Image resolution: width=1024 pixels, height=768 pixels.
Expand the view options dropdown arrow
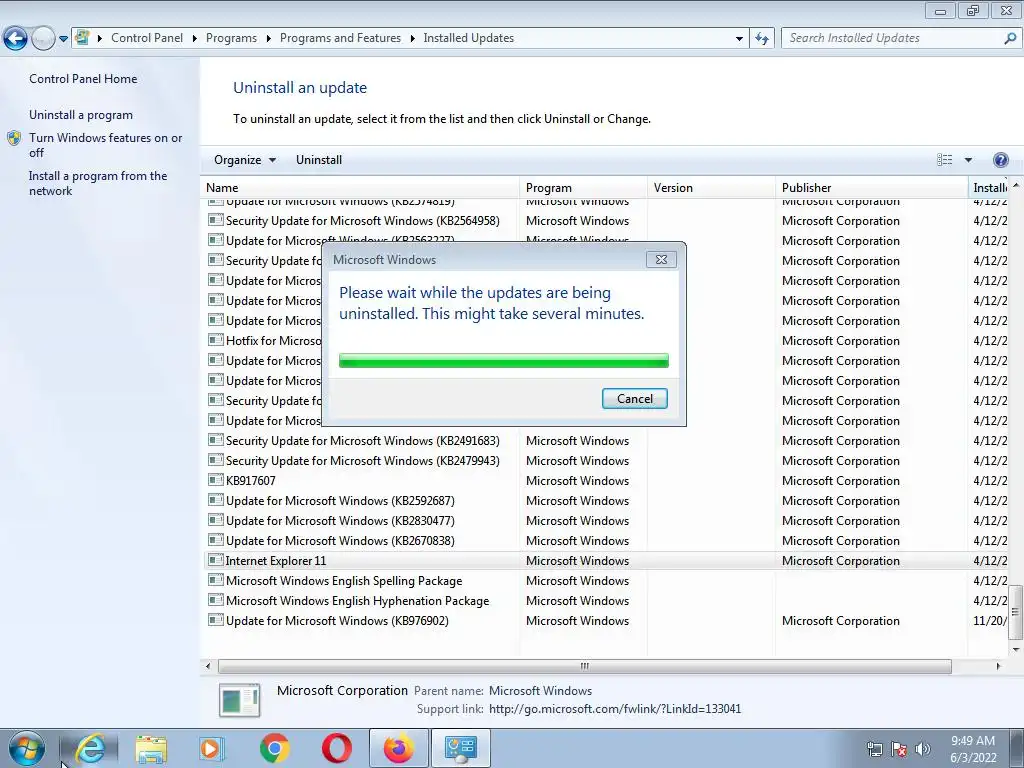[x=968, y=160]
